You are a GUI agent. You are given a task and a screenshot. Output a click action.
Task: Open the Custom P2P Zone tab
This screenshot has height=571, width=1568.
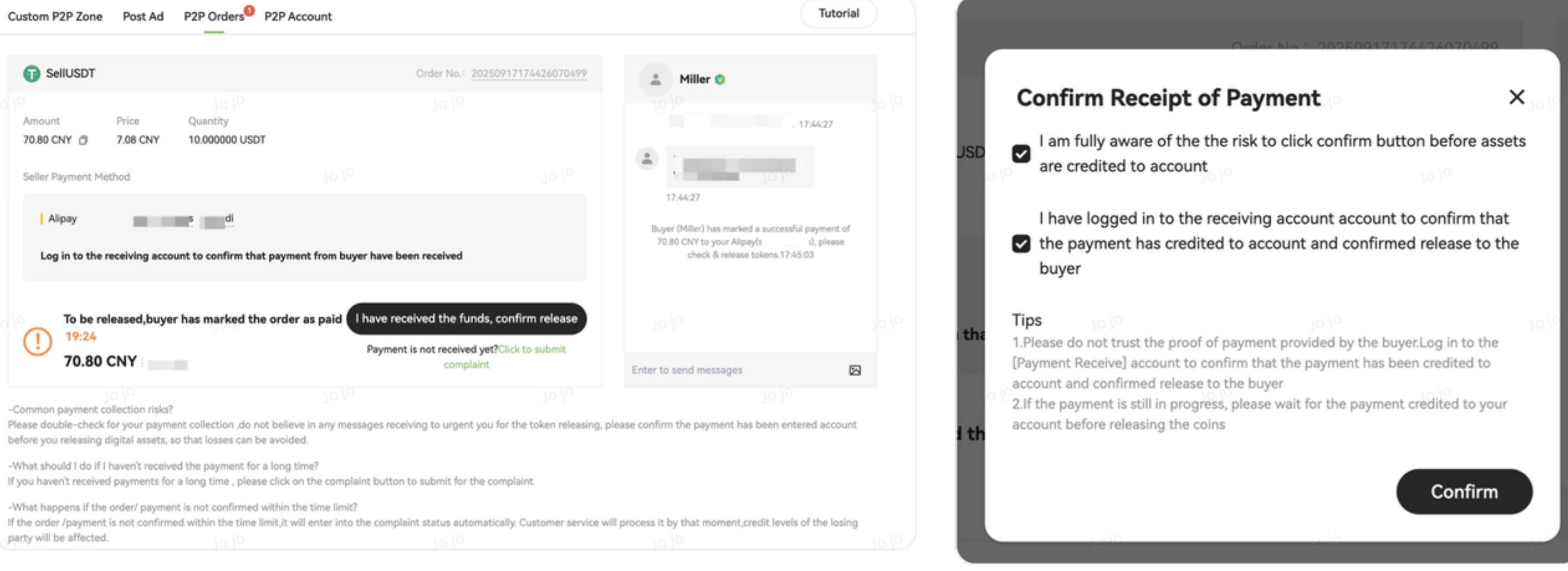55,17
